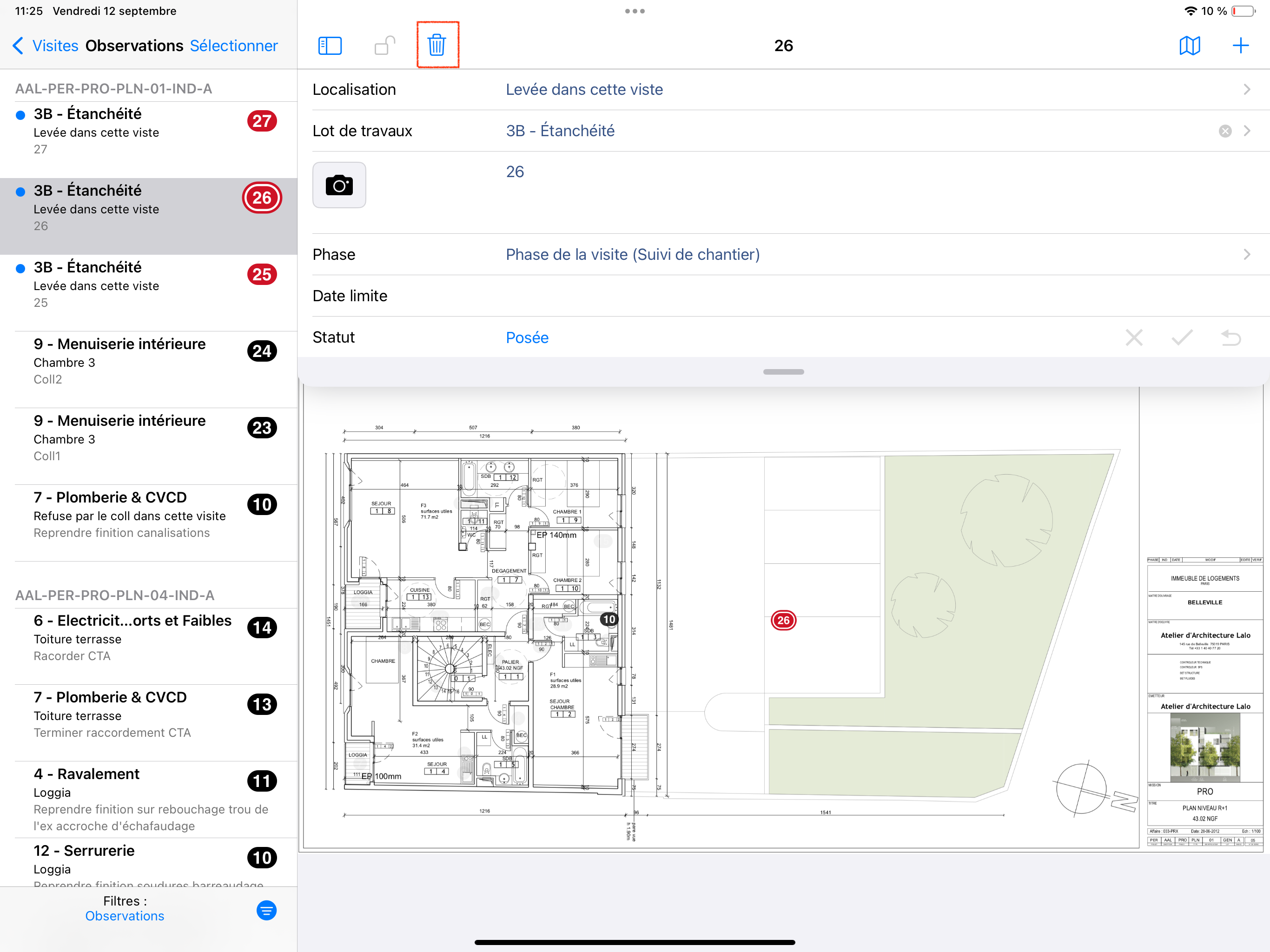This screenshot has height=952, width=1270.
Task: Go back with the Visites chevron
Action: (x=19, y=46)
